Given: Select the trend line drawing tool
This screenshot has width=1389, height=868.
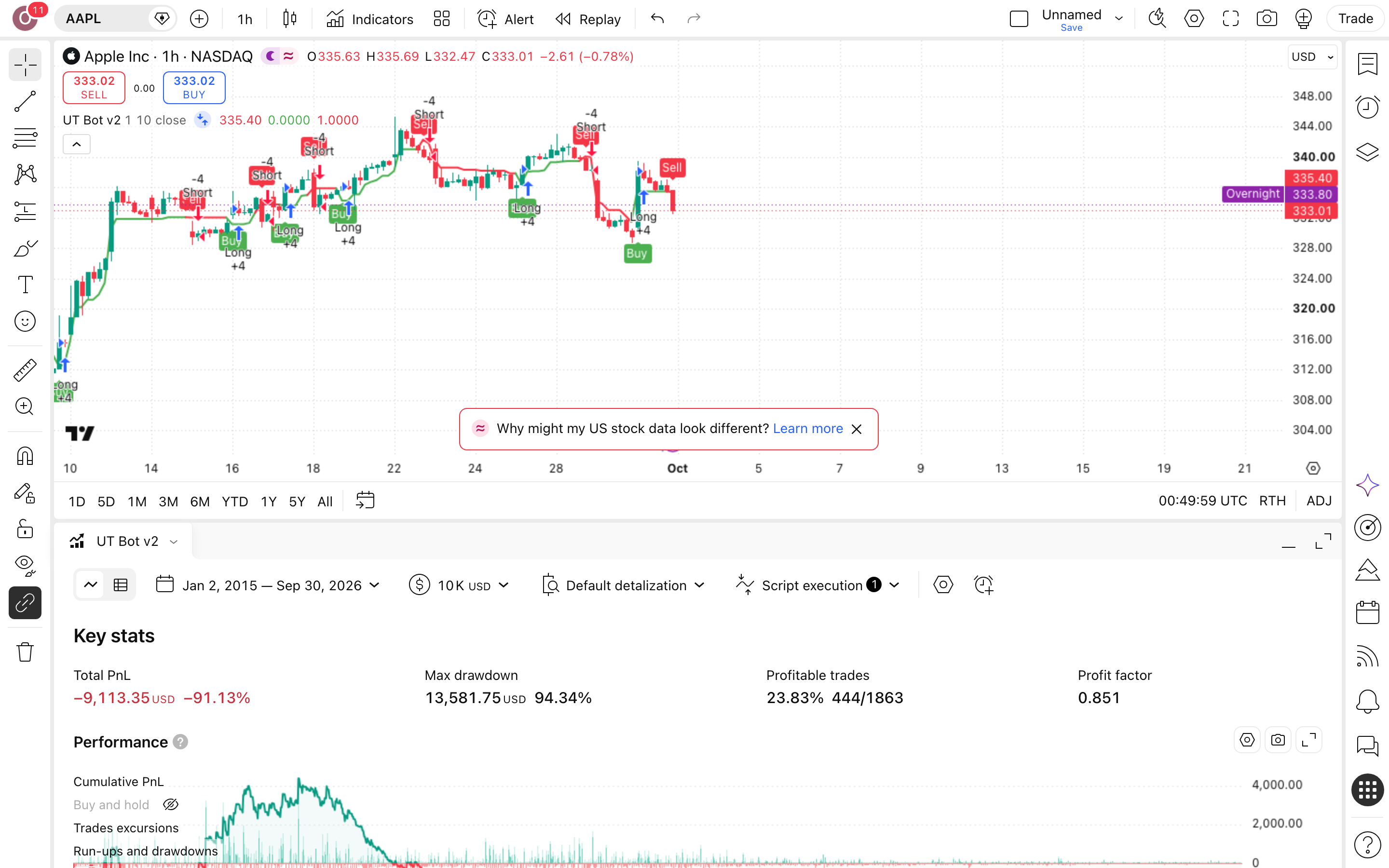Looking at the screenshot, I should (x=25, y=101).
